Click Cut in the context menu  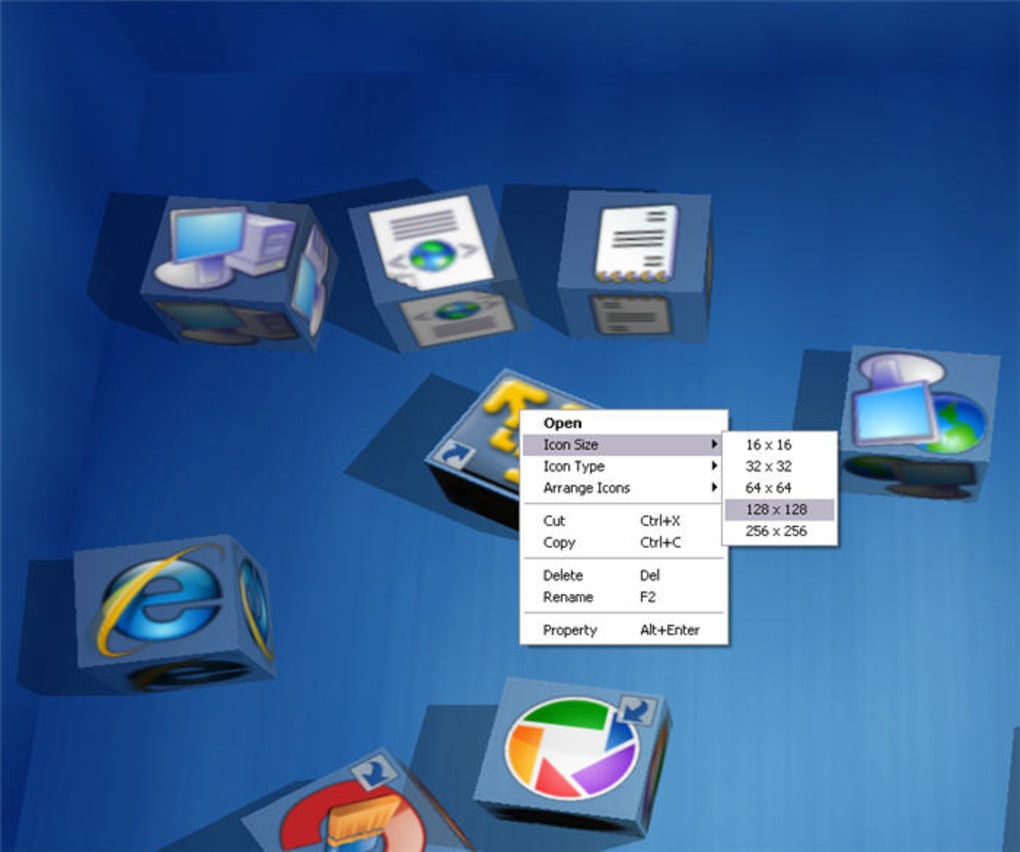point(555,521)
